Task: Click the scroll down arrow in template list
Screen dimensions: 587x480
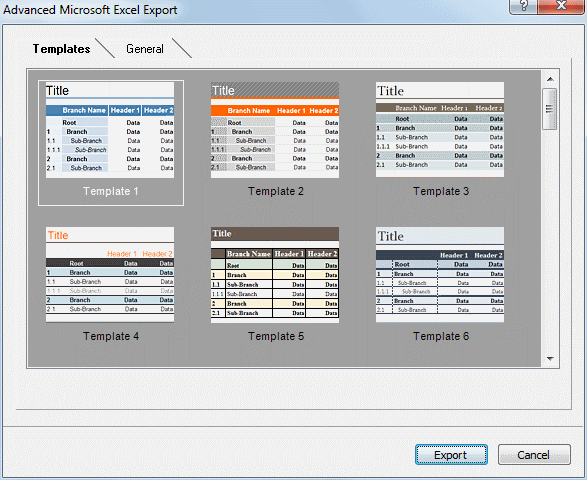Action: click(x=550, y=359)
